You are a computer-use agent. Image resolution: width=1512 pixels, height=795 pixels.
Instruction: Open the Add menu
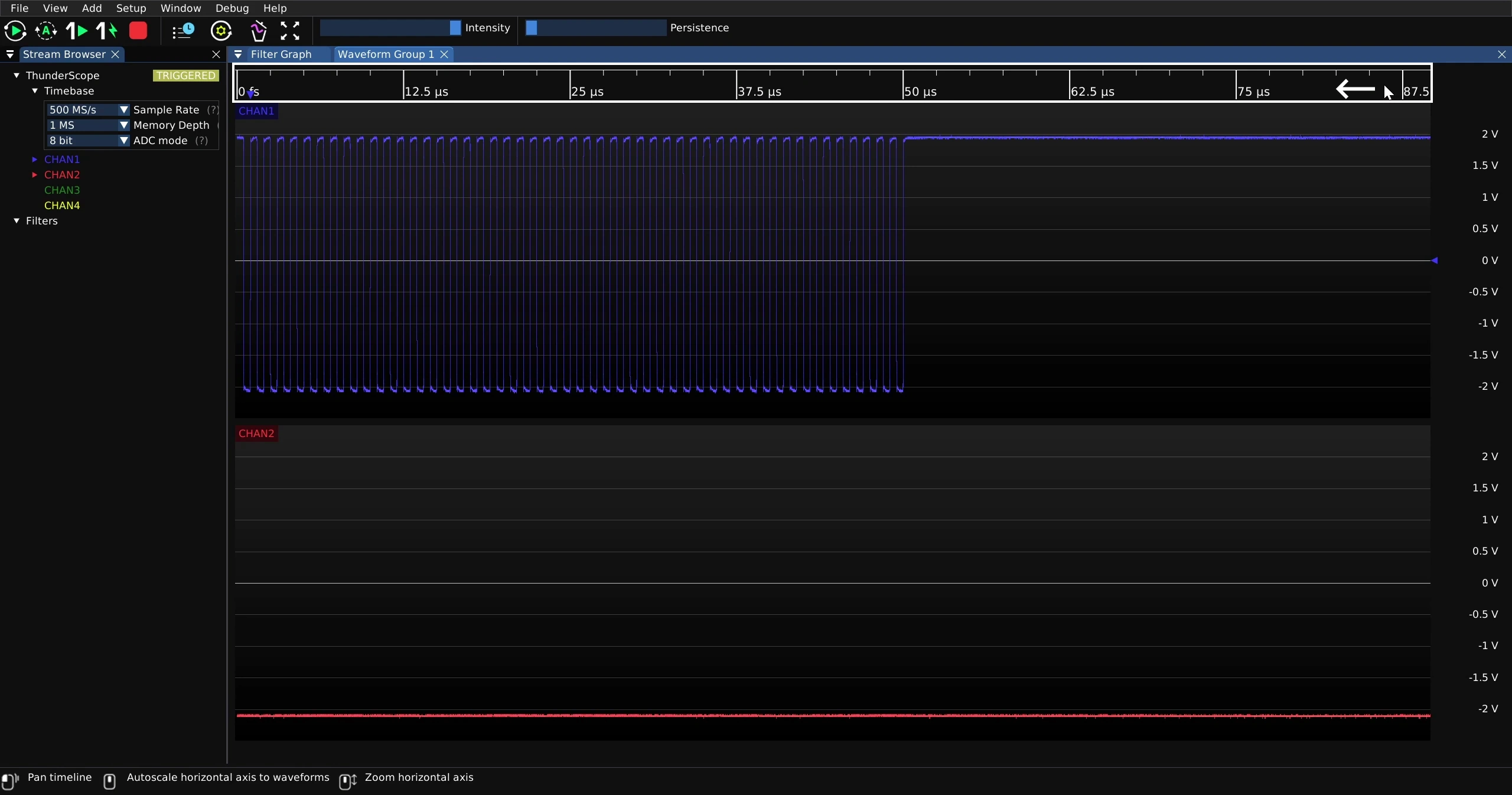92,8
